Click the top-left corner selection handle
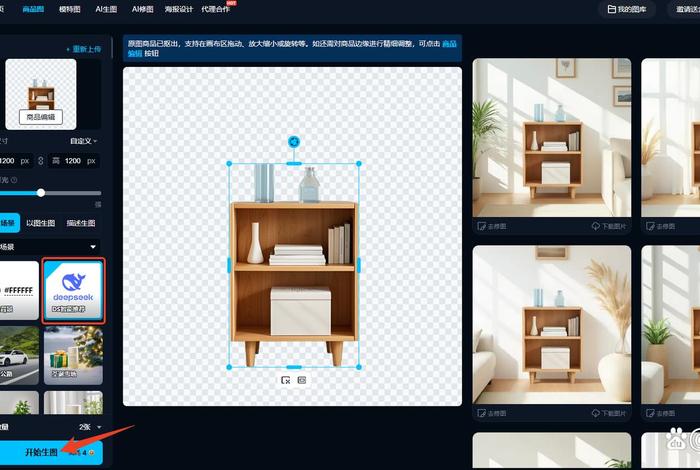 pos(229,164)
